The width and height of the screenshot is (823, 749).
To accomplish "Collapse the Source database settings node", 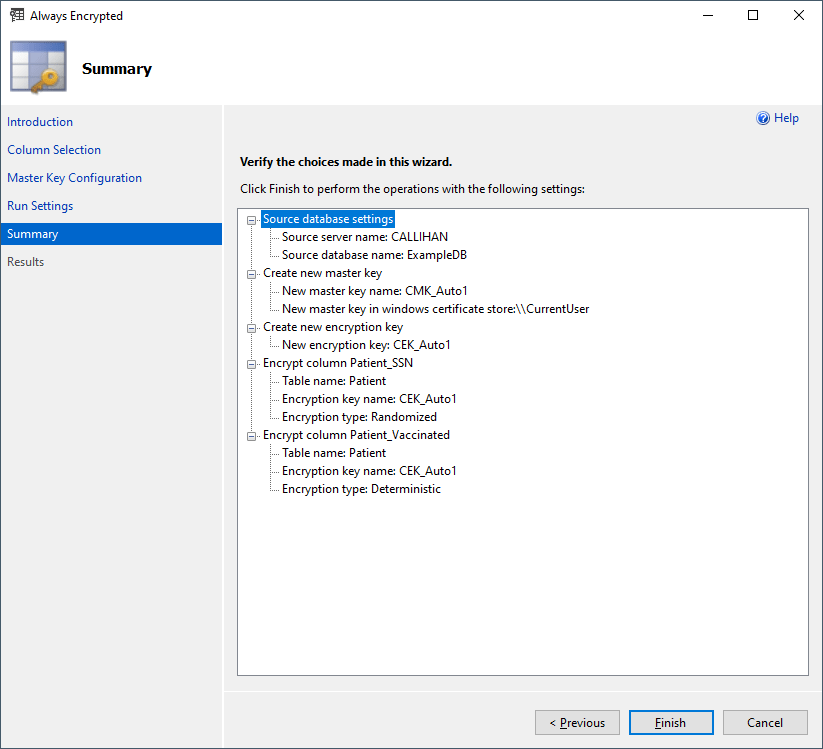I will pyautogui.click(x=252, y=219).
